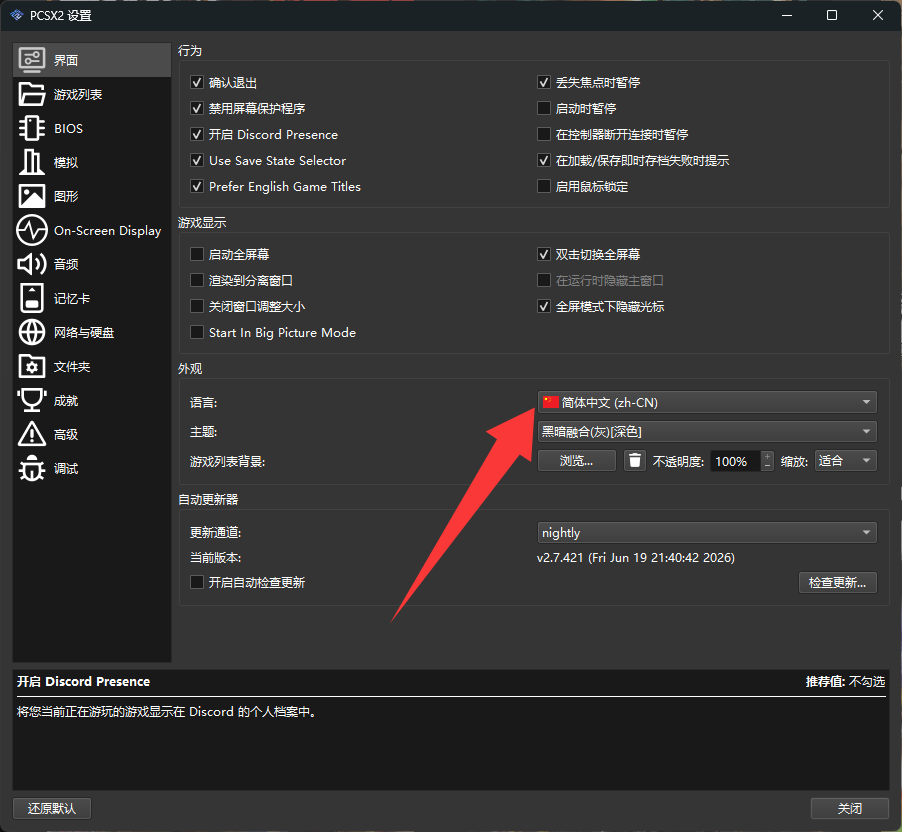This screenshot has width=902, height=832.
Task: Select the 音频 speaker icon
Action: coord(32,264)
